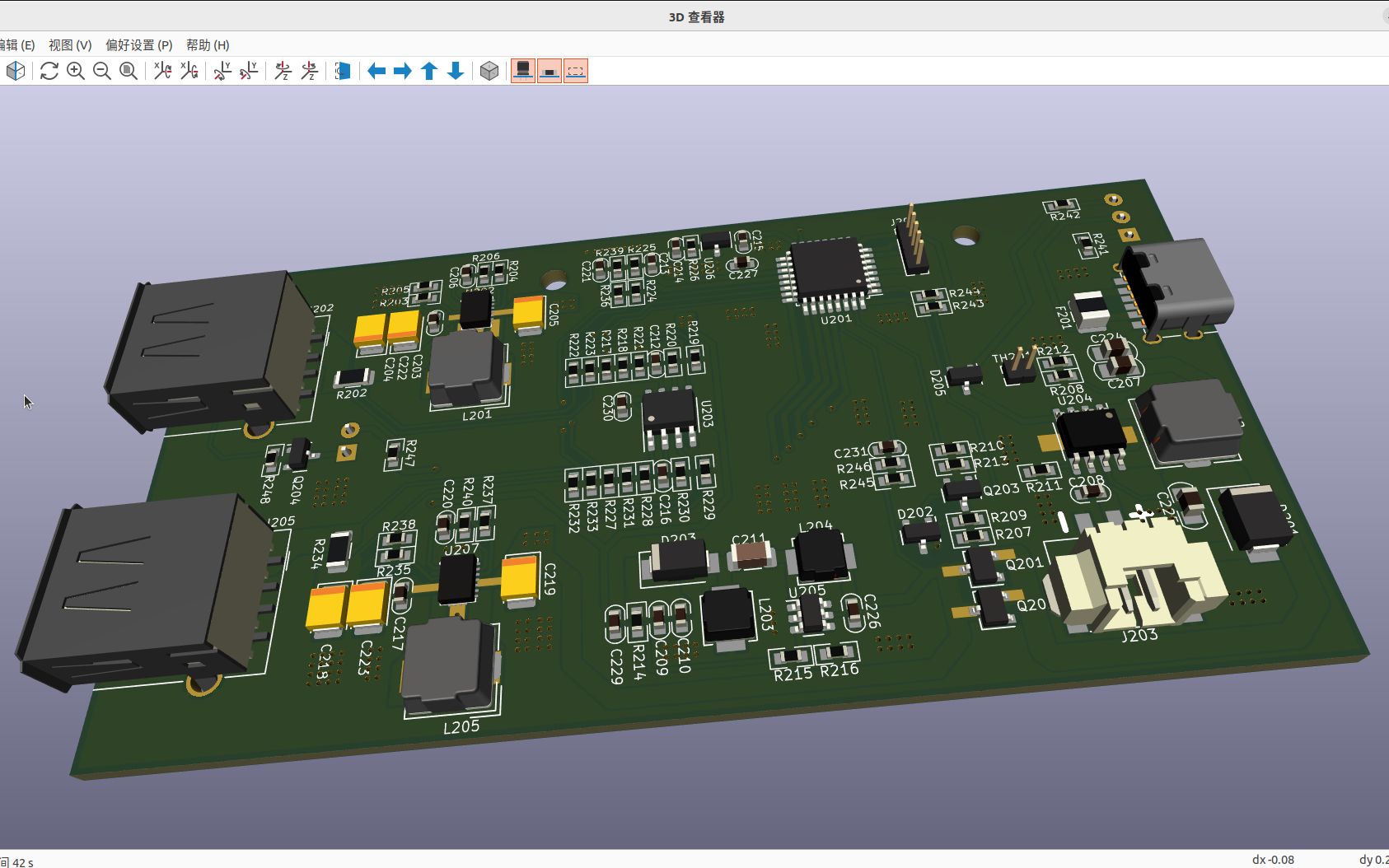Toggle orthographic projection with the gray cube icon

489,71
